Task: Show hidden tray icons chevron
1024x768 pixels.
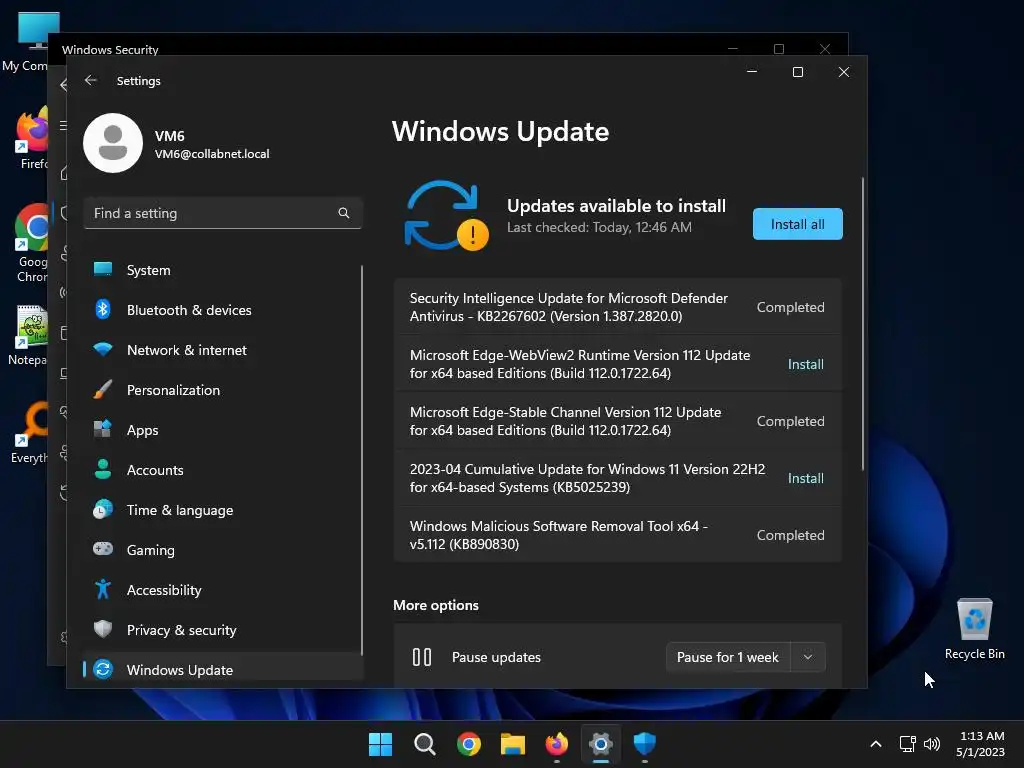Action: [876, 744]
